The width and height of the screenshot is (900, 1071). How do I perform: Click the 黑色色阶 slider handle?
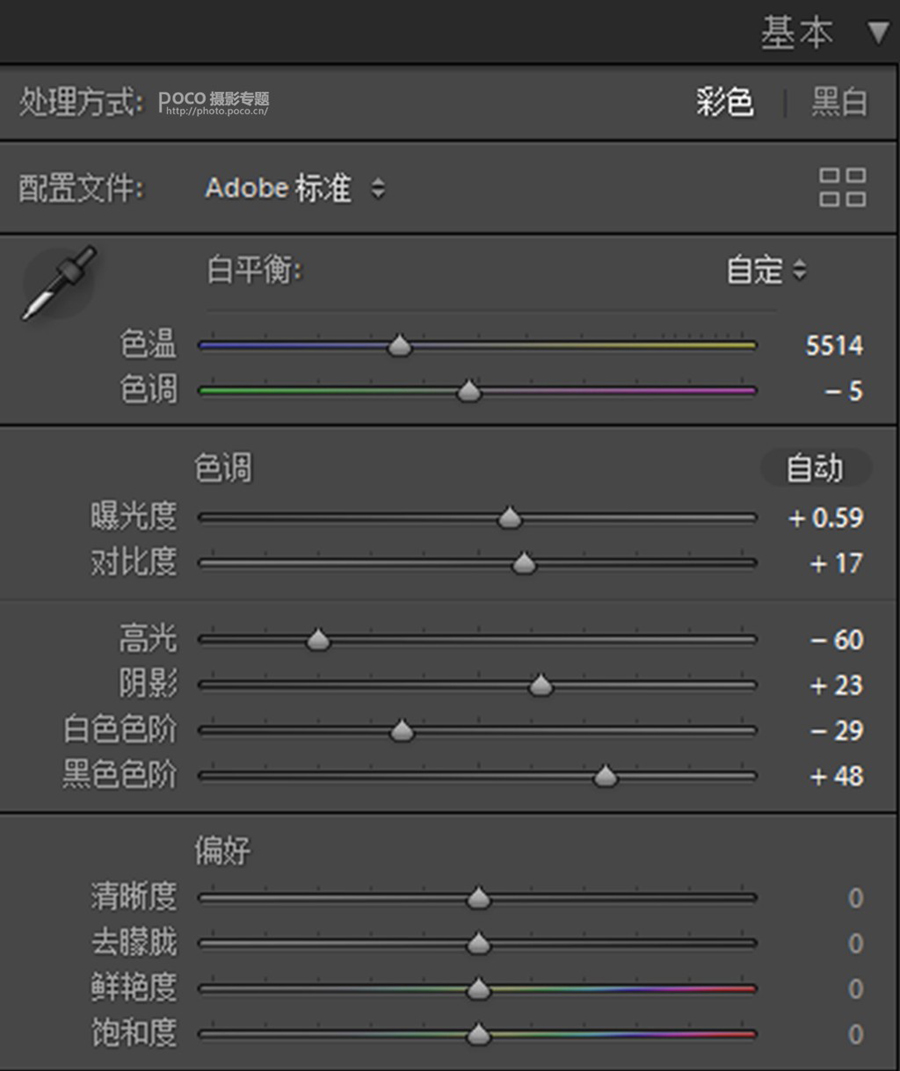coord(605,776)
